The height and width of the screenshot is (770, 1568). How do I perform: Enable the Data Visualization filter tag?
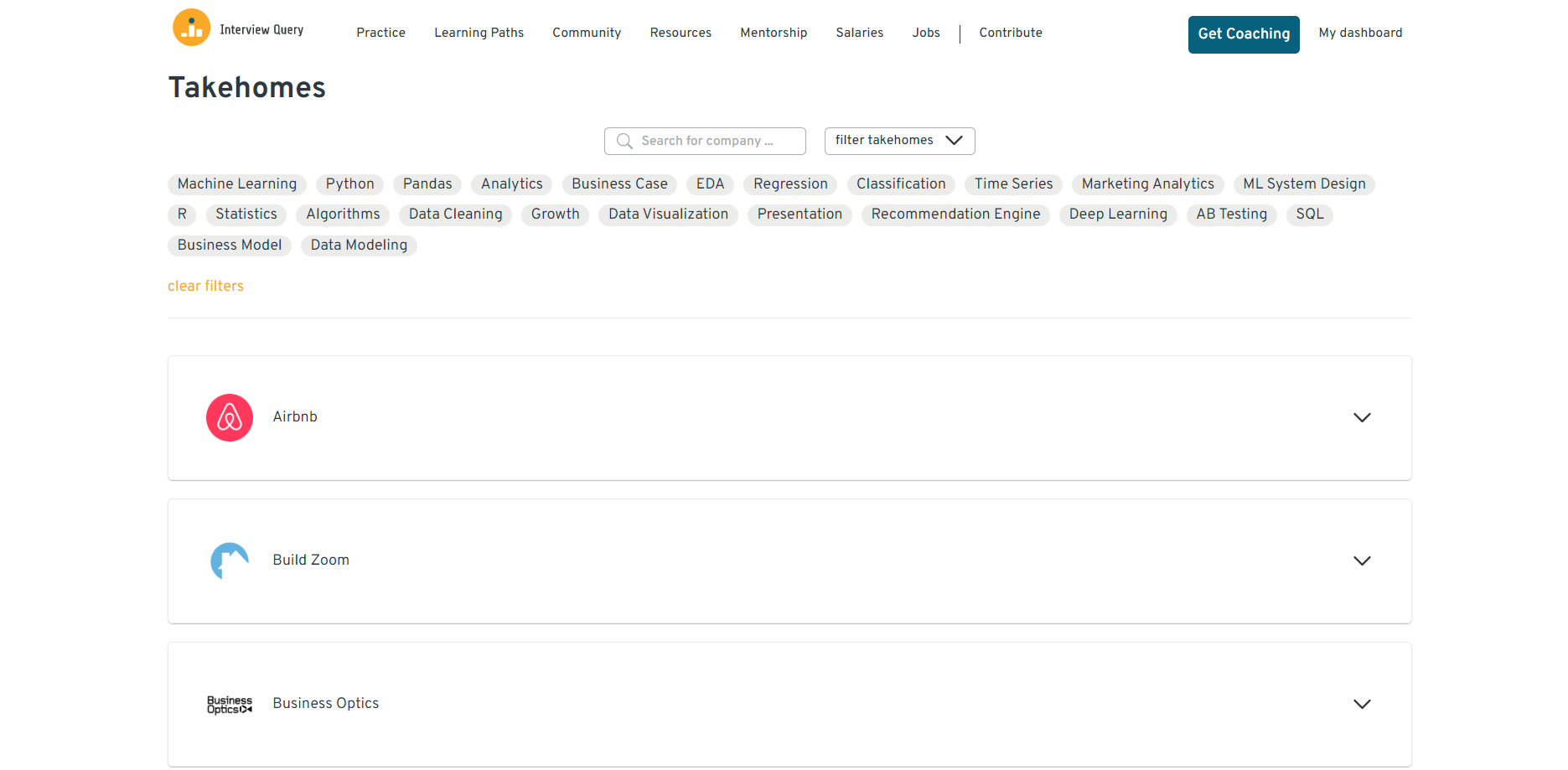pos(668,214)
